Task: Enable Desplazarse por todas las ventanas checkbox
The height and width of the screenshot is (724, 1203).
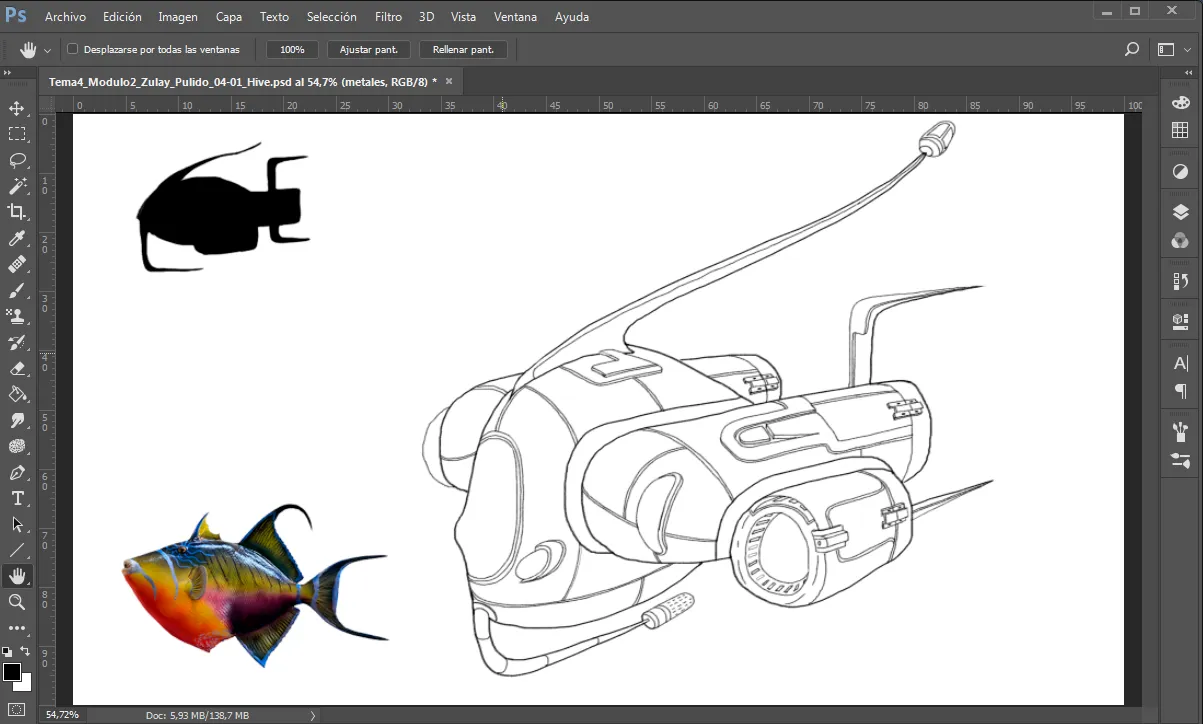Action: (x=72, y=49)
